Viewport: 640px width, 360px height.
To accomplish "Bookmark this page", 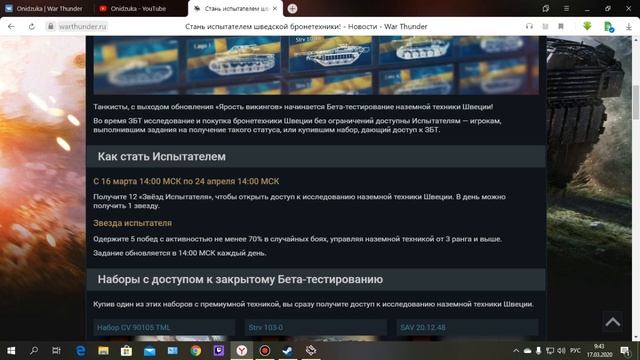I will pyautogui.click(x=561, y=27).
